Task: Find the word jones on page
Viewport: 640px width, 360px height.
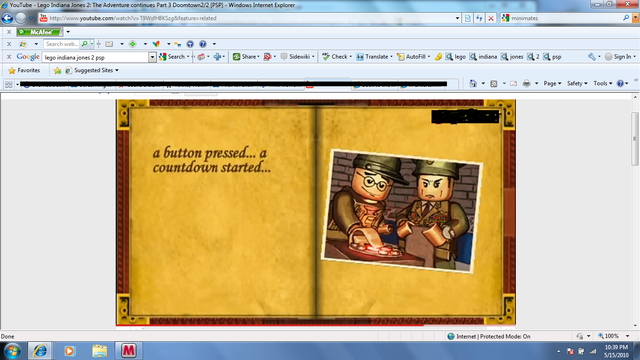Action: pyautogui.click(x=512, y=57)
